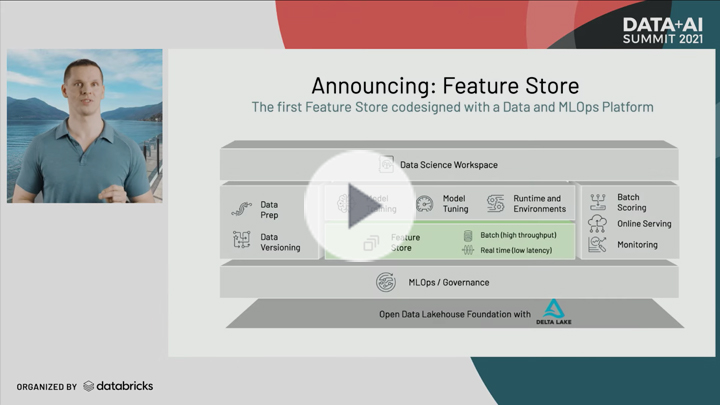Click the Batch Scoring icon
Screen dimensions: 720x405
click(598, 202)
